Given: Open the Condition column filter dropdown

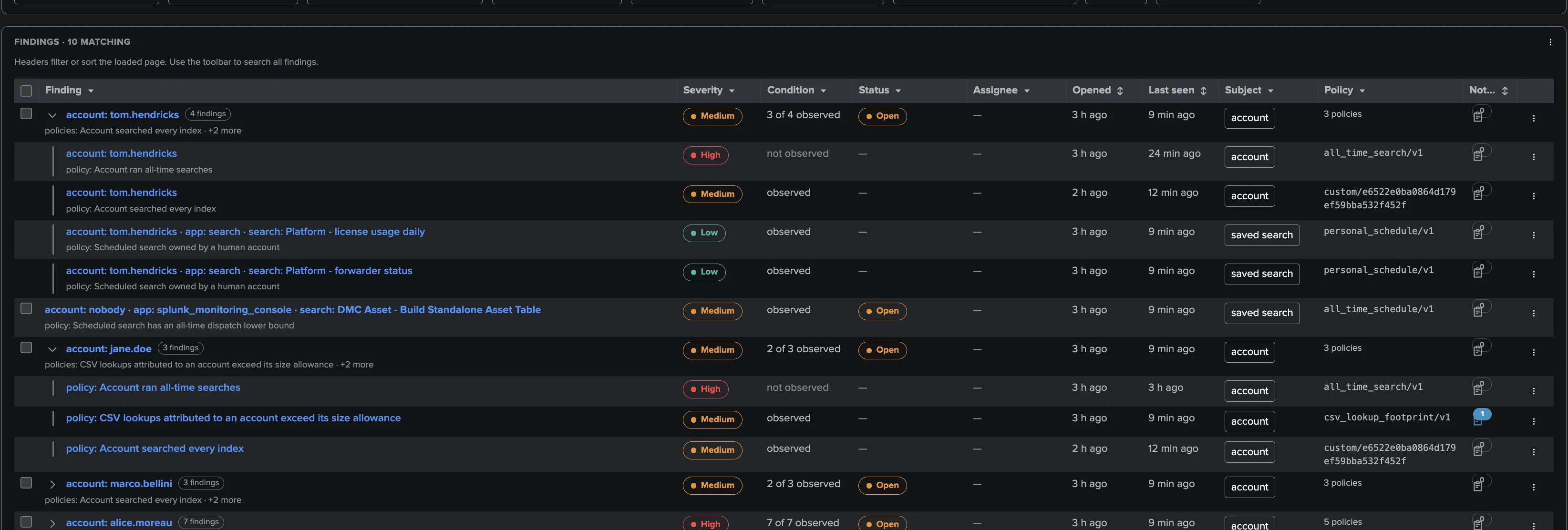Looking at the screenshot, I should (x=823, y=91).
